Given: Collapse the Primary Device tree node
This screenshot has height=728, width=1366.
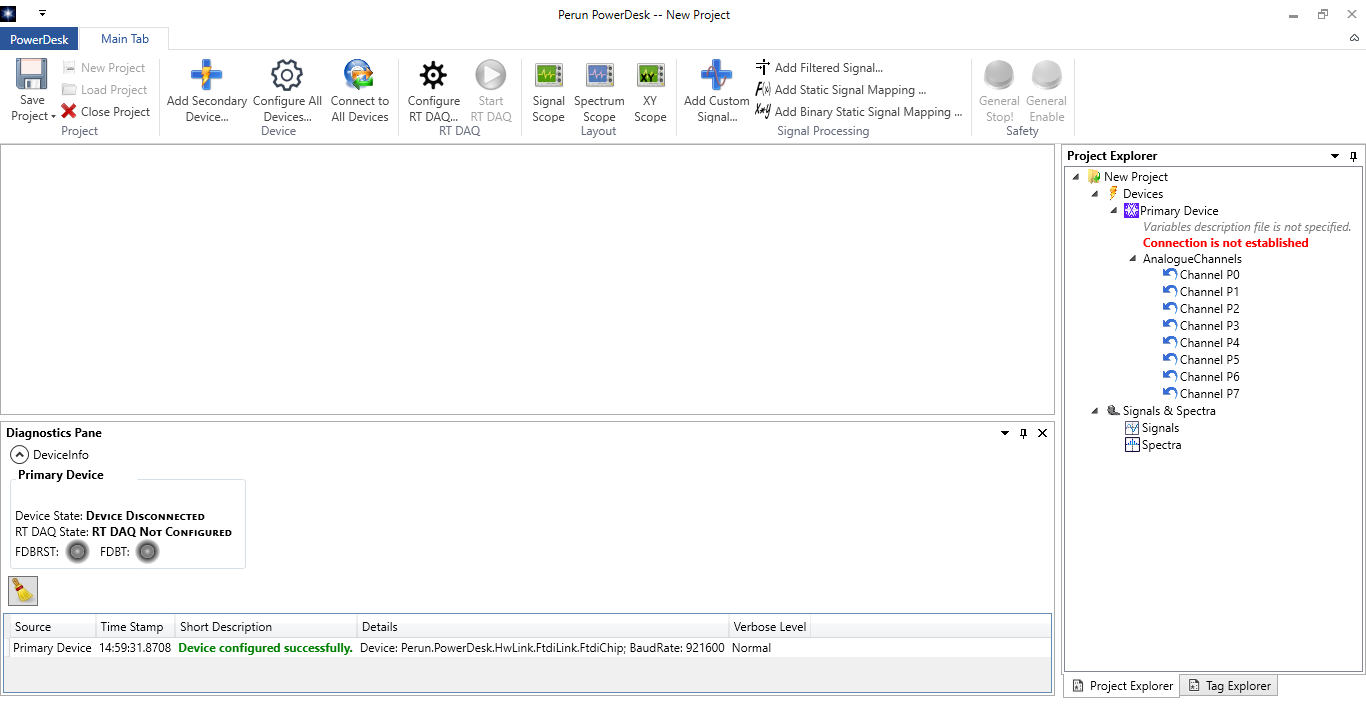Looking at the screenshot, I should 1114,211.
